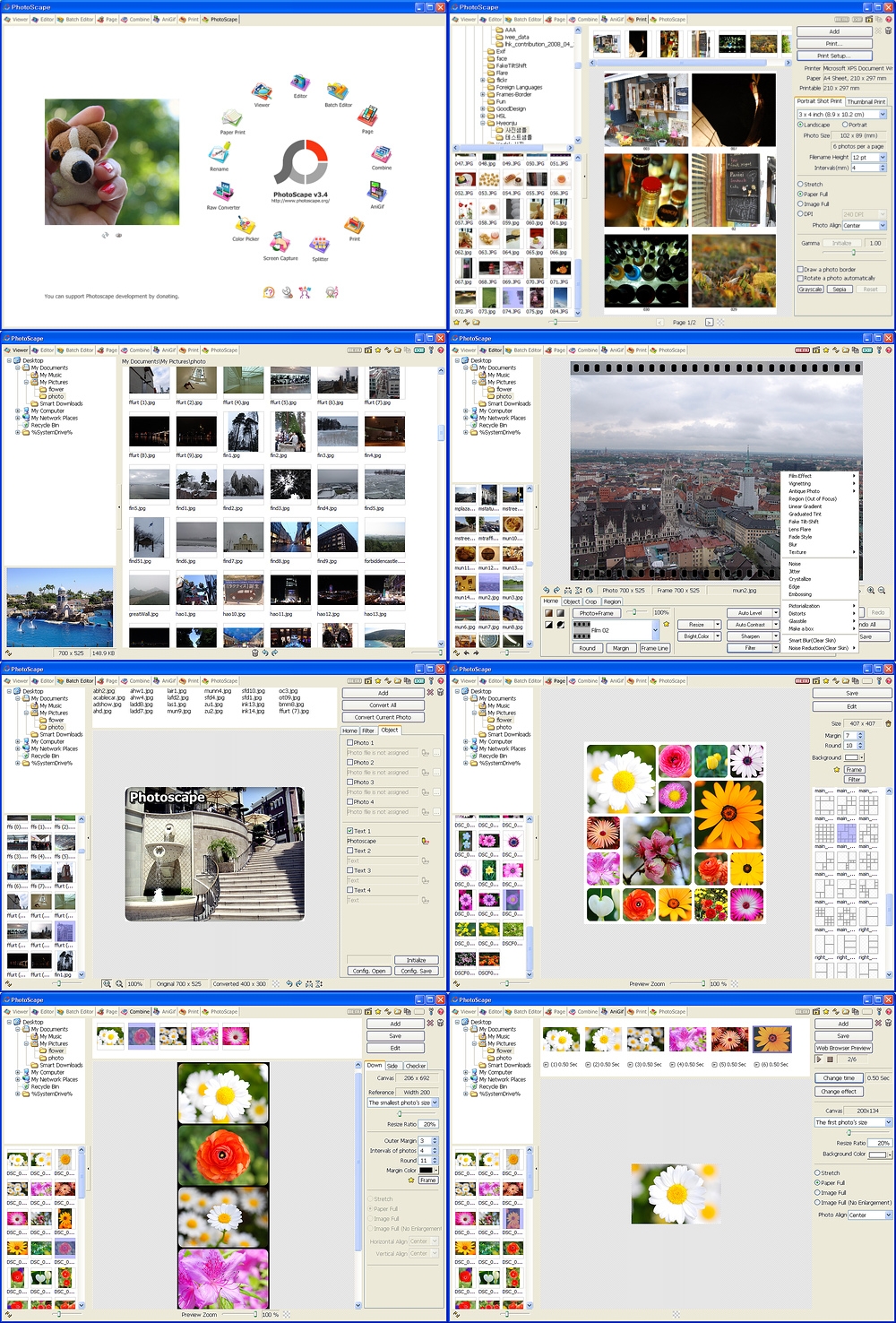The width and height of the screenshot is (896, 1323).
Task: Click the Print icon in the launcher circle
Action: tap(355, 225)
